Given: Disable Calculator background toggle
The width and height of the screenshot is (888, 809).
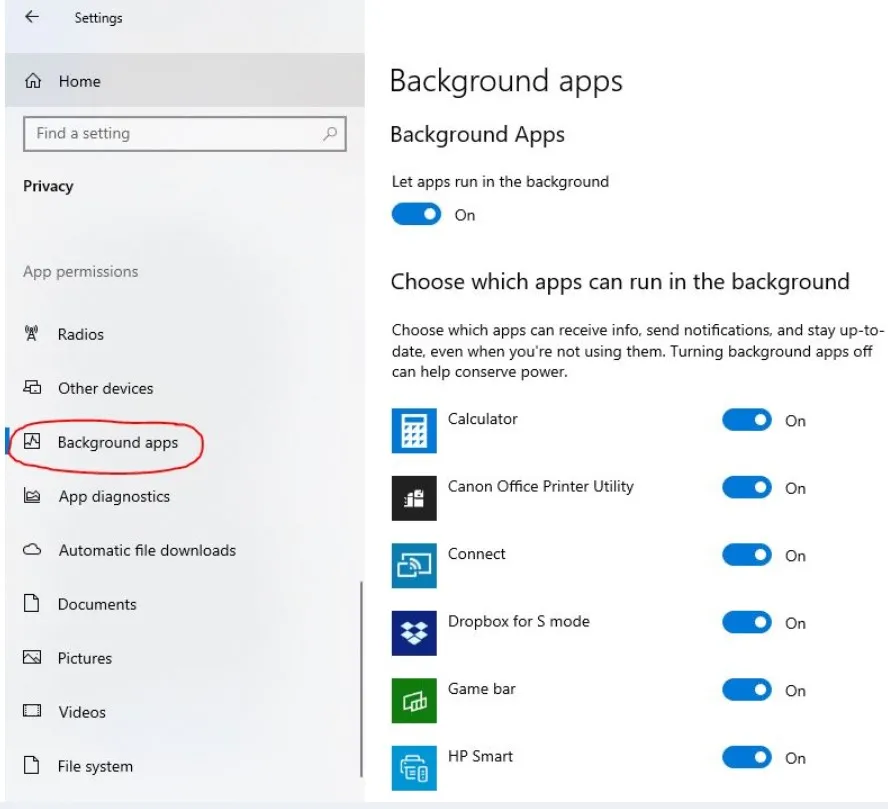Looking at the screenshot, I should 747,421.
